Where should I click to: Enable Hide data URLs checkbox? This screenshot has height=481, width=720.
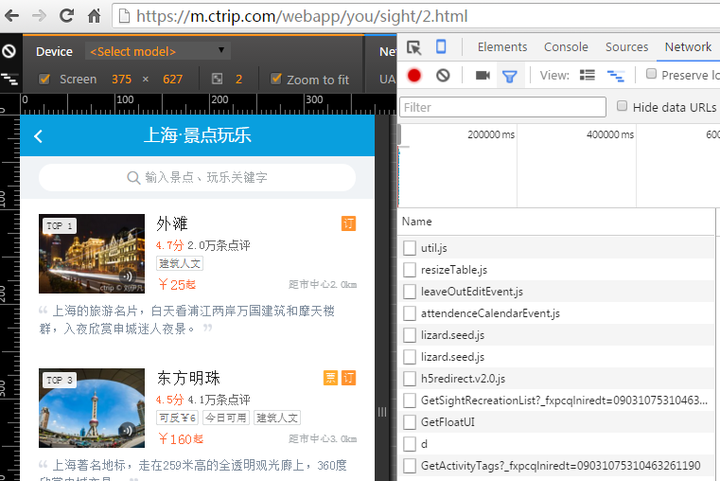[622, 106]
